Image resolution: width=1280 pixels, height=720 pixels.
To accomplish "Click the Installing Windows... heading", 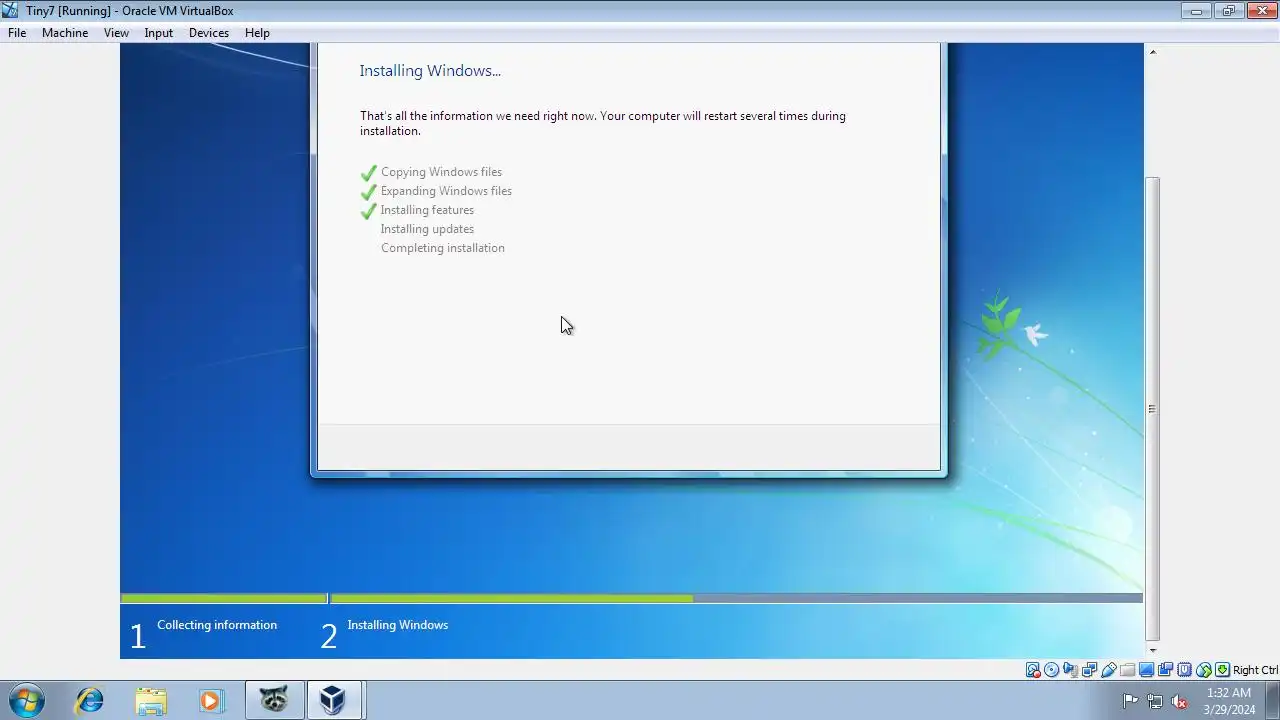I will click(430, 71).
